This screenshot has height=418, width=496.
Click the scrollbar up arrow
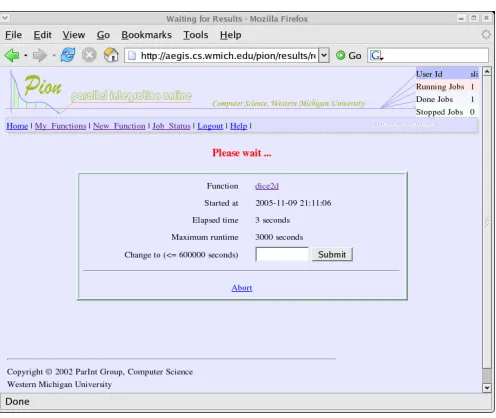point(487,71)
